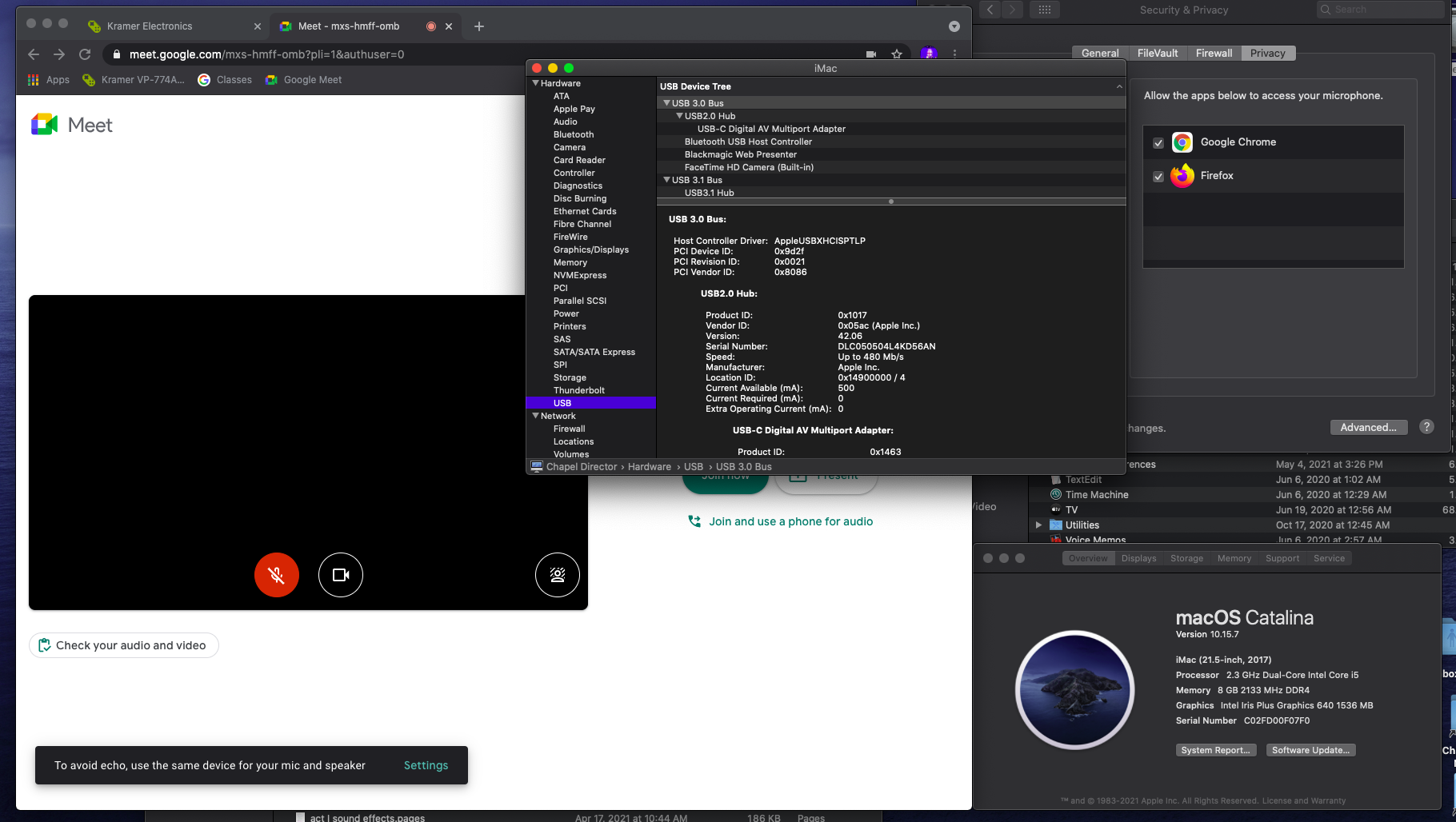
Task: Expand Utilities folder in Finder
Action: 1038,525
